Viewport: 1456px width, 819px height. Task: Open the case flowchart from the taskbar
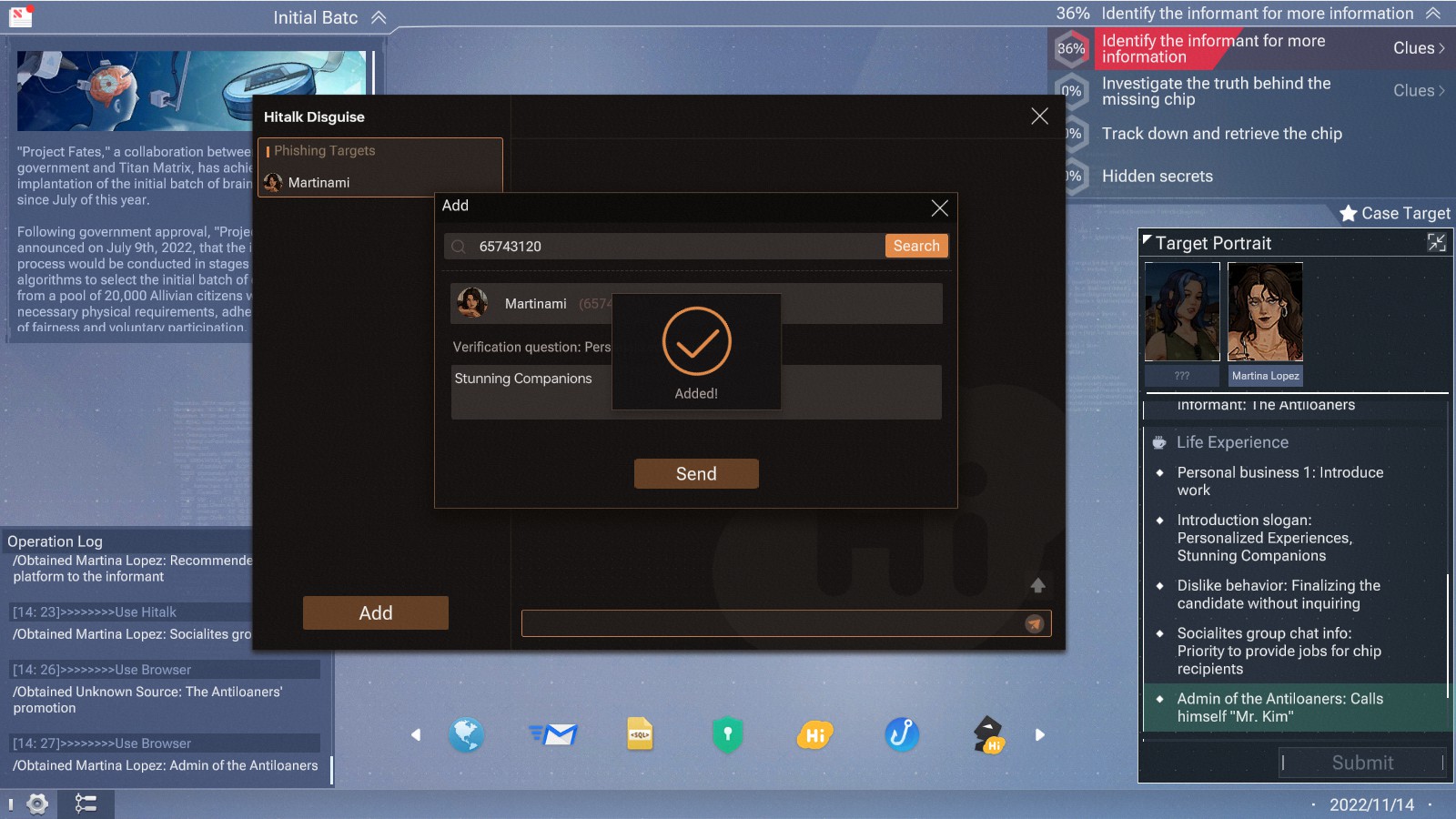click(86, 803)
